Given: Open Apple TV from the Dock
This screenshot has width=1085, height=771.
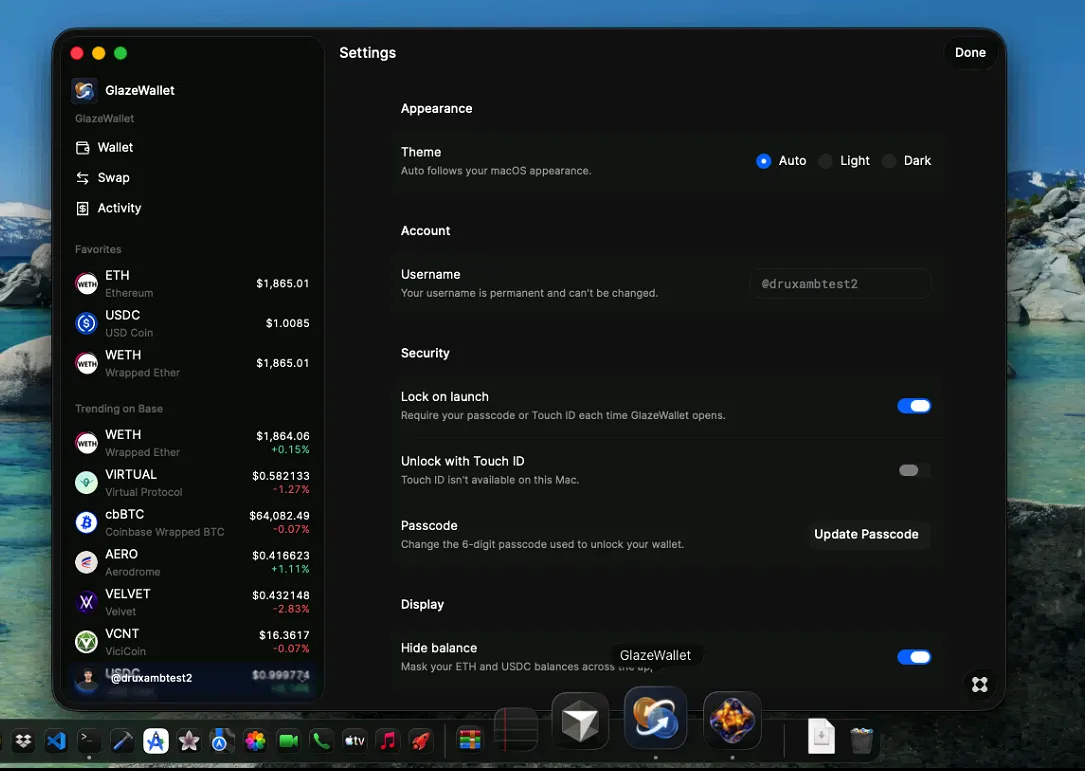Looking at the screenshot, I should (x=355, y=741).
